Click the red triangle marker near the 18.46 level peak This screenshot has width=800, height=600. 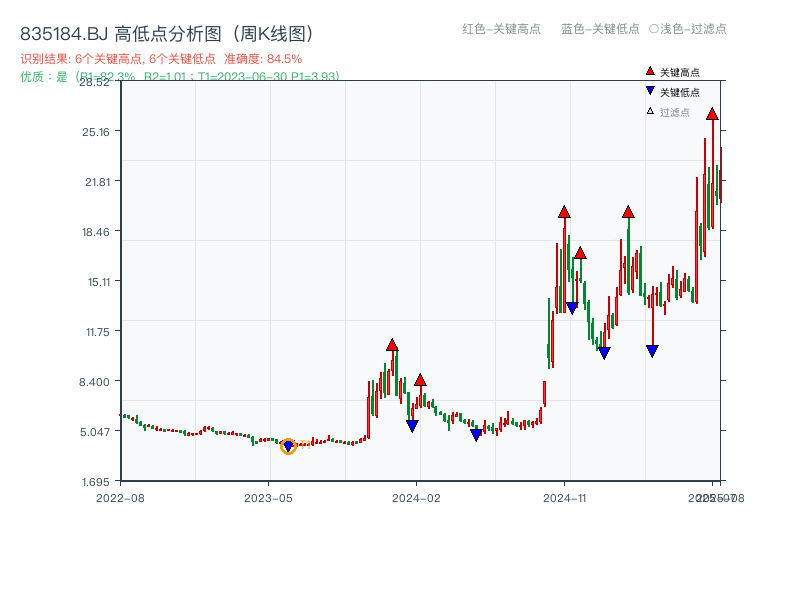(579, 253)
